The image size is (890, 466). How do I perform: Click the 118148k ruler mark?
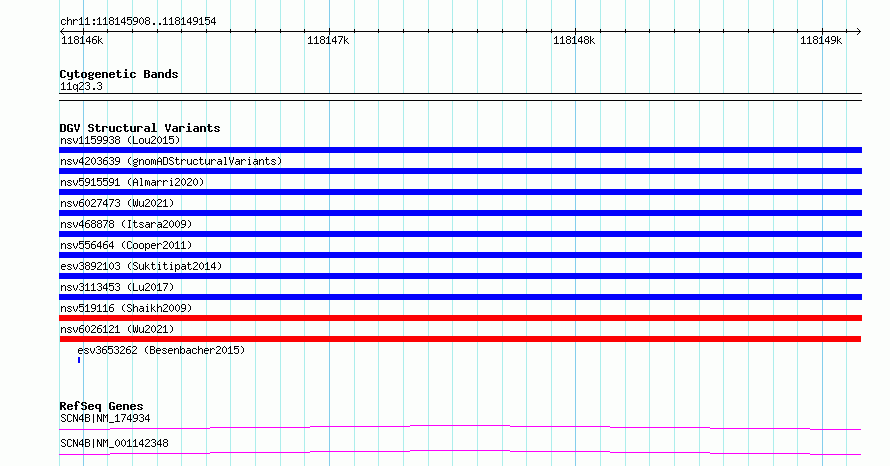[574, 40]
